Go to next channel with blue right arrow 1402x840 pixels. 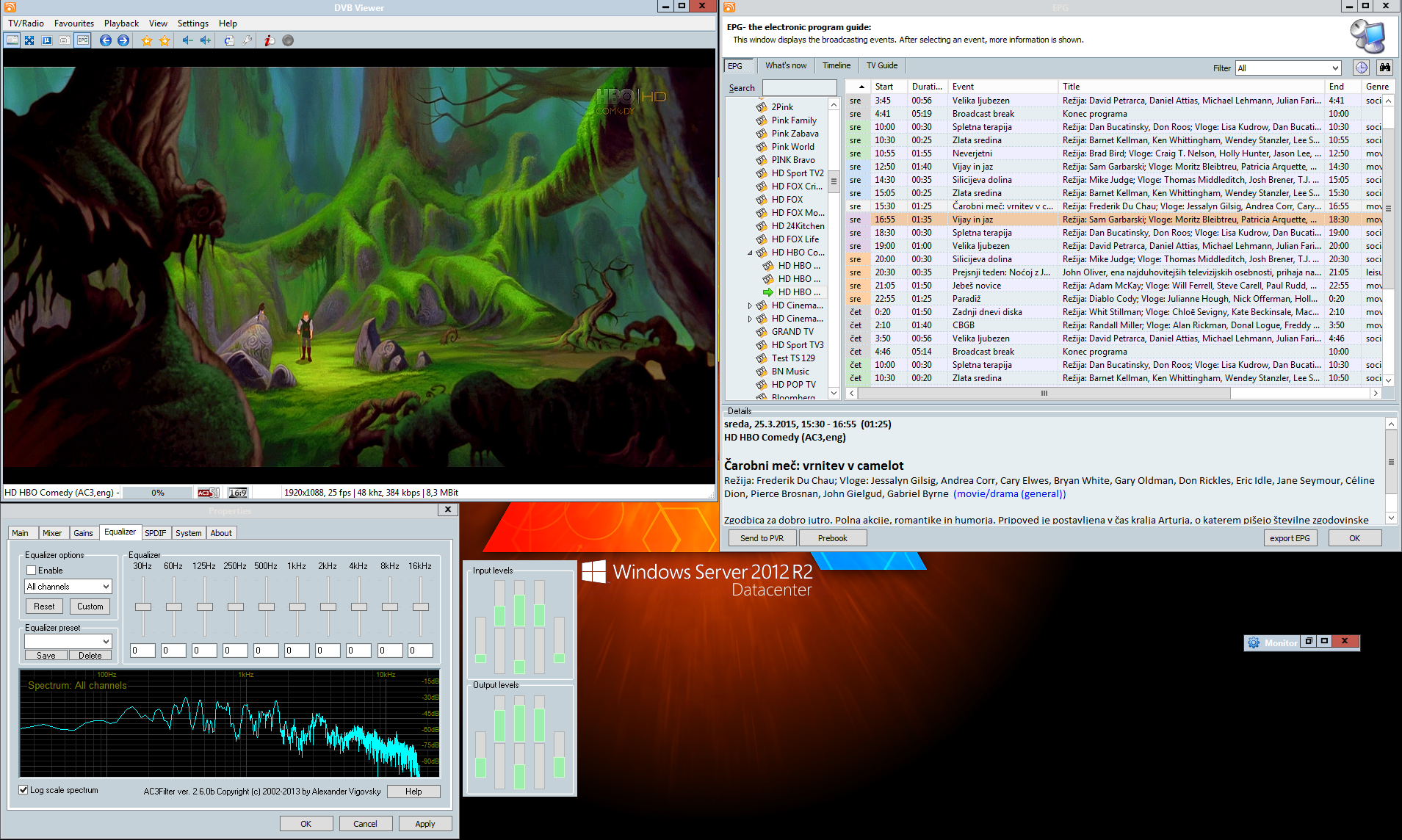coord(123,40)
